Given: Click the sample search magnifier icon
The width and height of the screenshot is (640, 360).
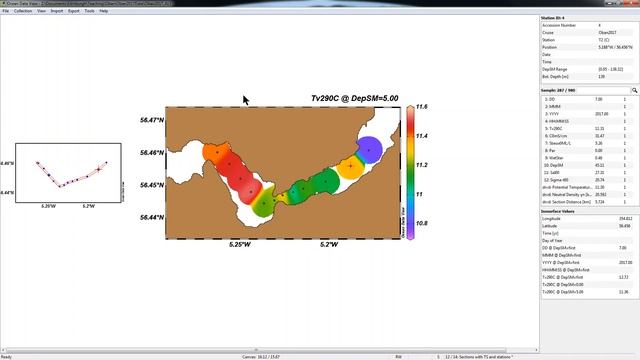Looking at the screenshot, I should 635,90.
